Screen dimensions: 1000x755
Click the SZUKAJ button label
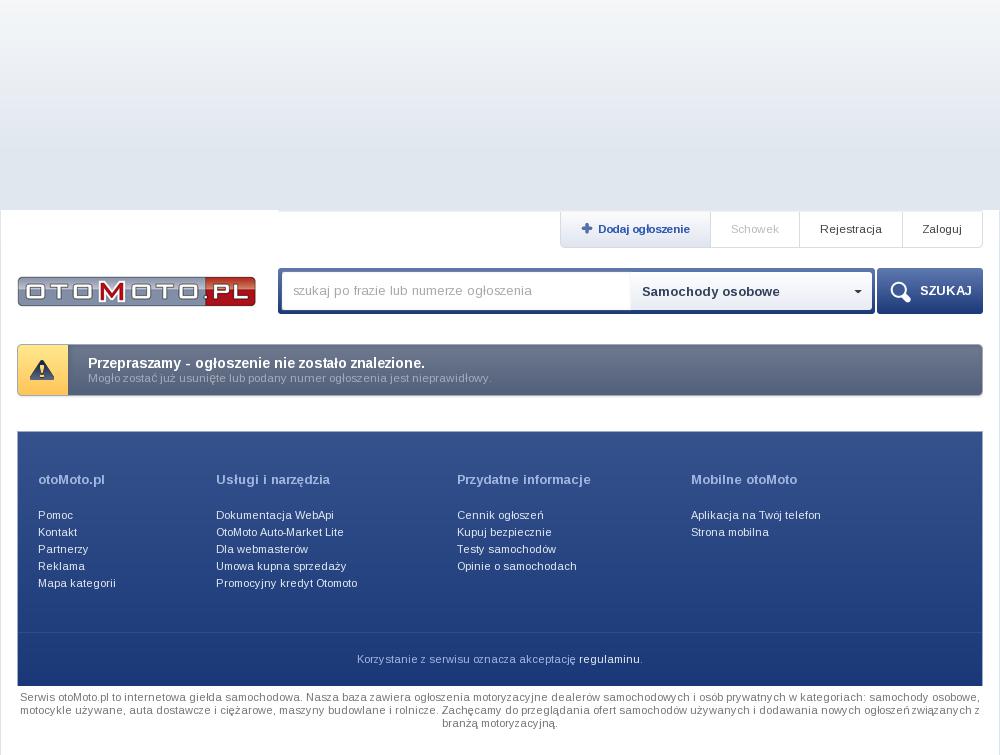(945, 291)
